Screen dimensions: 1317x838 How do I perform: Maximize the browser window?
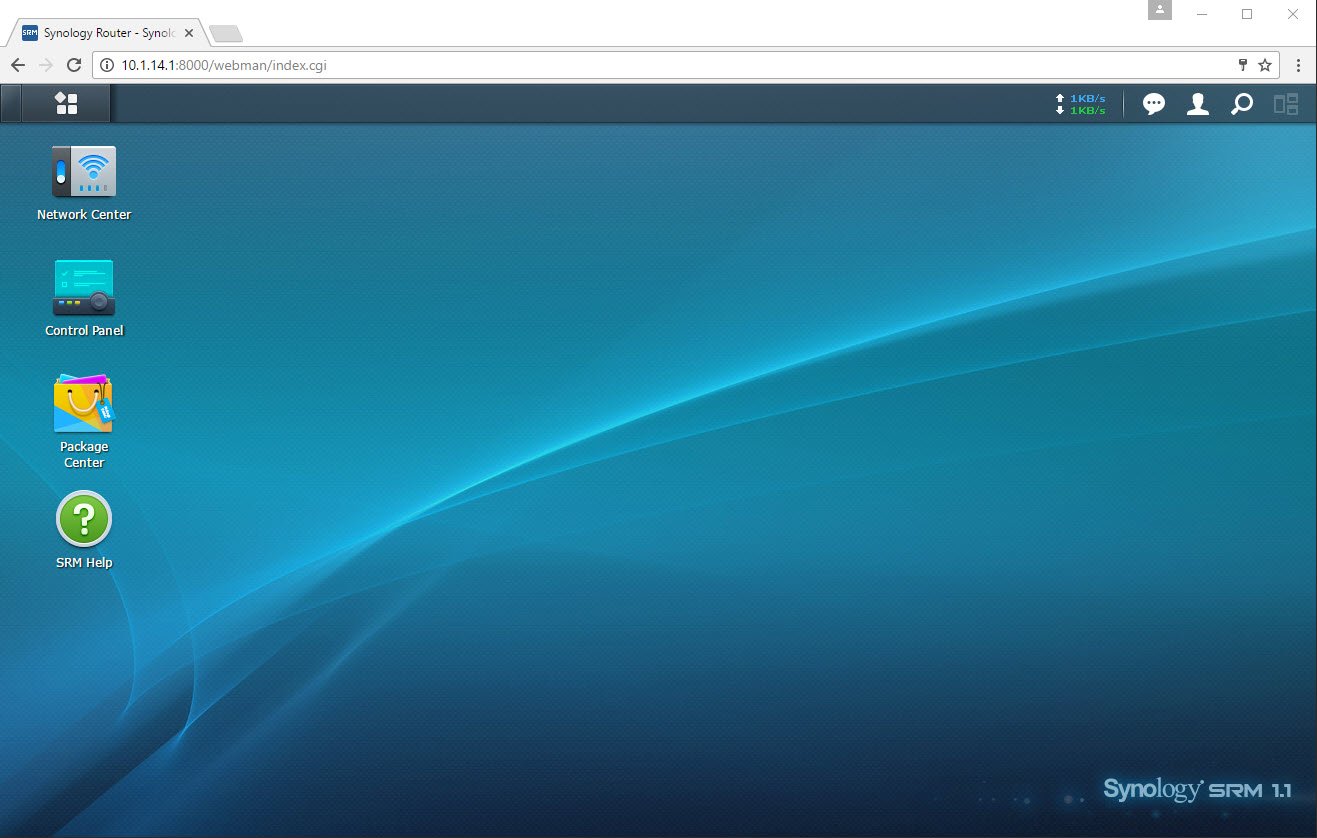pyautogui.click(x=1247, y=13)
